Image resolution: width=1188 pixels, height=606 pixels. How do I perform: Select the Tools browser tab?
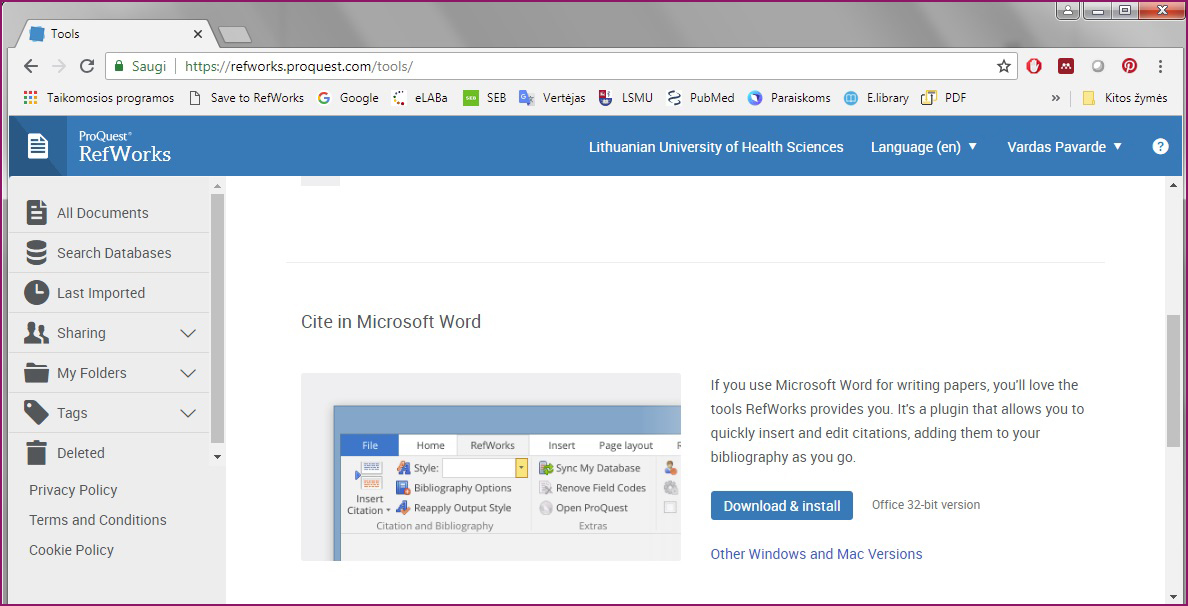point(110,34)
